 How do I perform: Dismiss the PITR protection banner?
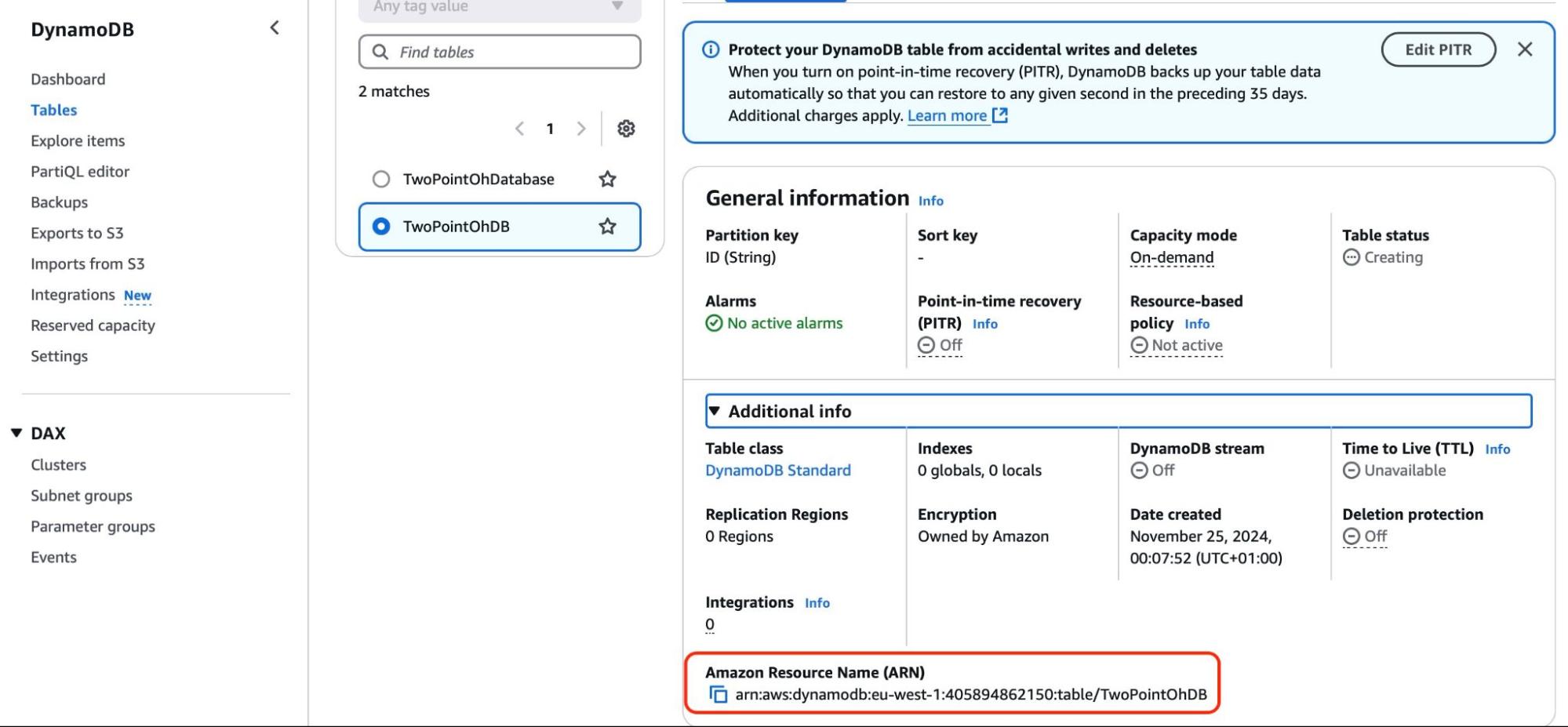(1525, 49)
